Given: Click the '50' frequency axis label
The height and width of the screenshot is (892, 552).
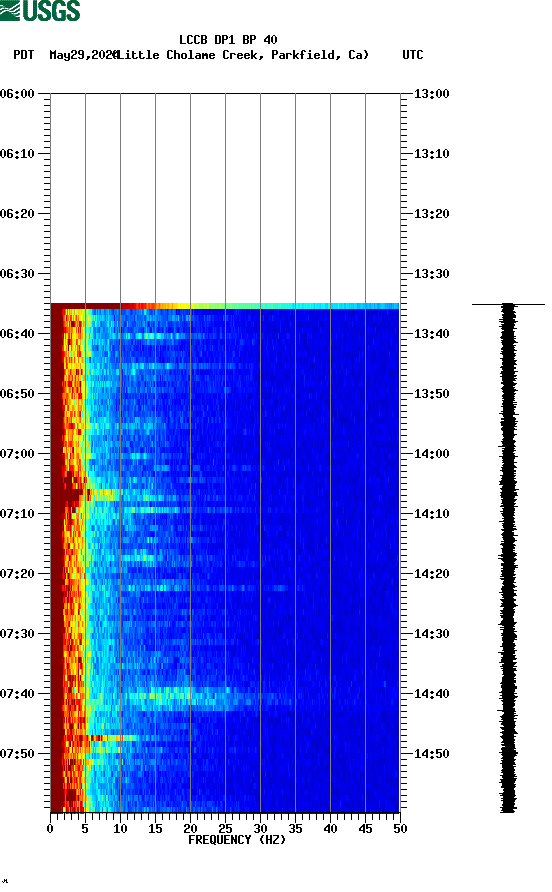Looking at the screenshot, I should click(400, 829).
